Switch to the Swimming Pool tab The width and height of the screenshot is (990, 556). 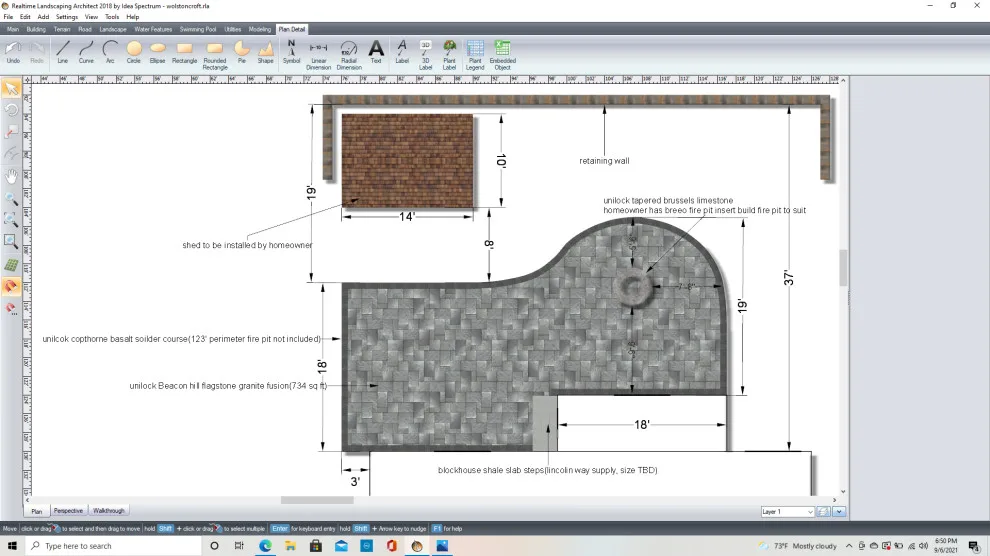click(x=198, y=29)
